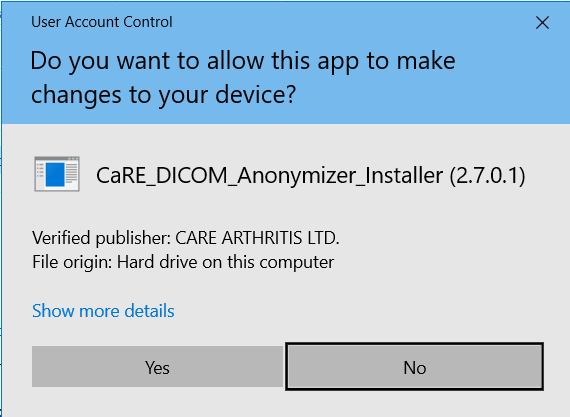570x417 pixels.
Task: Click the Verified publisher CARE ARTHRITIS LTD. line
Action: tap(186, 238)
